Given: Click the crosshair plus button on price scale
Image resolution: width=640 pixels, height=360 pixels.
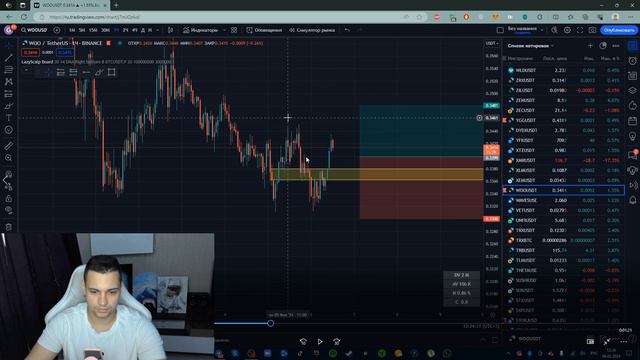Looking at the screenshot, I should pyautogui.click(x=479, y=118).
